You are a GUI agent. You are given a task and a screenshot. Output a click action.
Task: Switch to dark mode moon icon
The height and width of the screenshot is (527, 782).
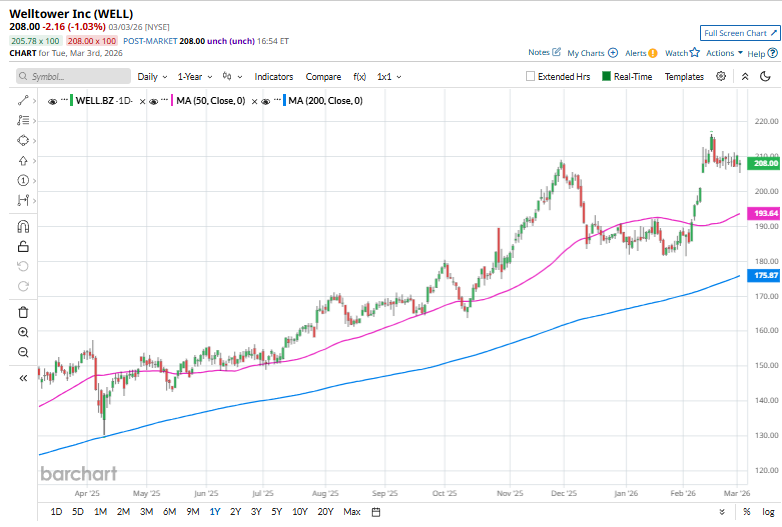pyautogui.click(x=766, y=76)
